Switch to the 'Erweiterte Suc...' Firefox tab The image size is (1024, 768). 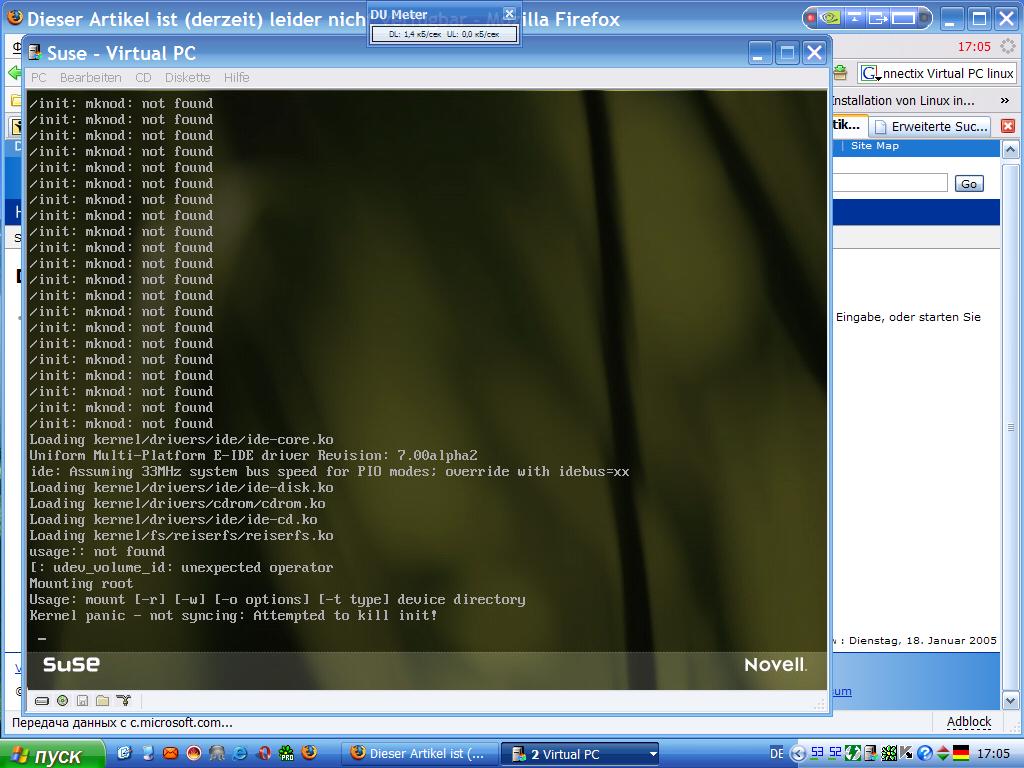point(931,127)
